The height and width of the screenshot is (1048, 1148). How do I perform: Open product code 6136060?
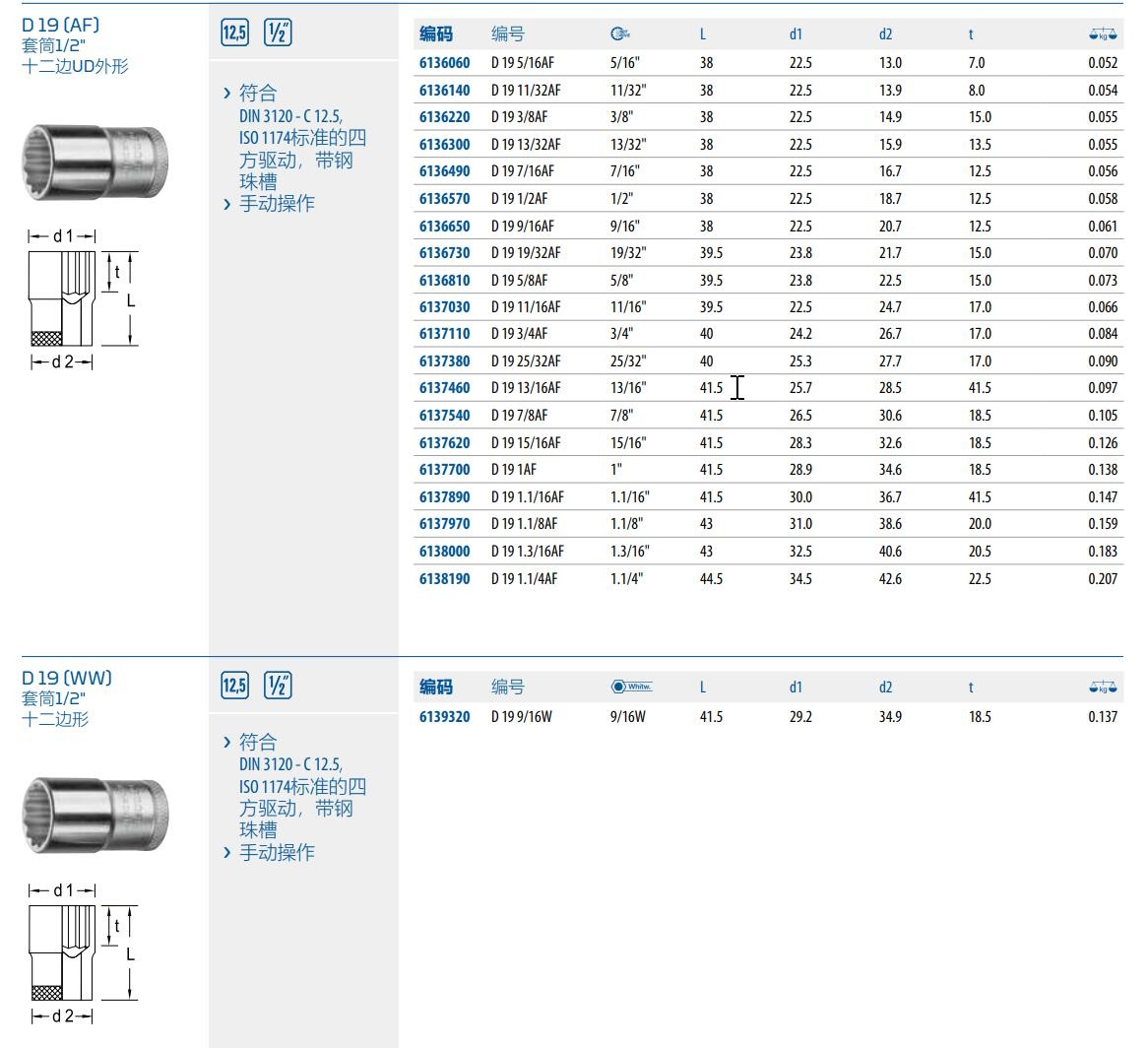click(444, 62)
